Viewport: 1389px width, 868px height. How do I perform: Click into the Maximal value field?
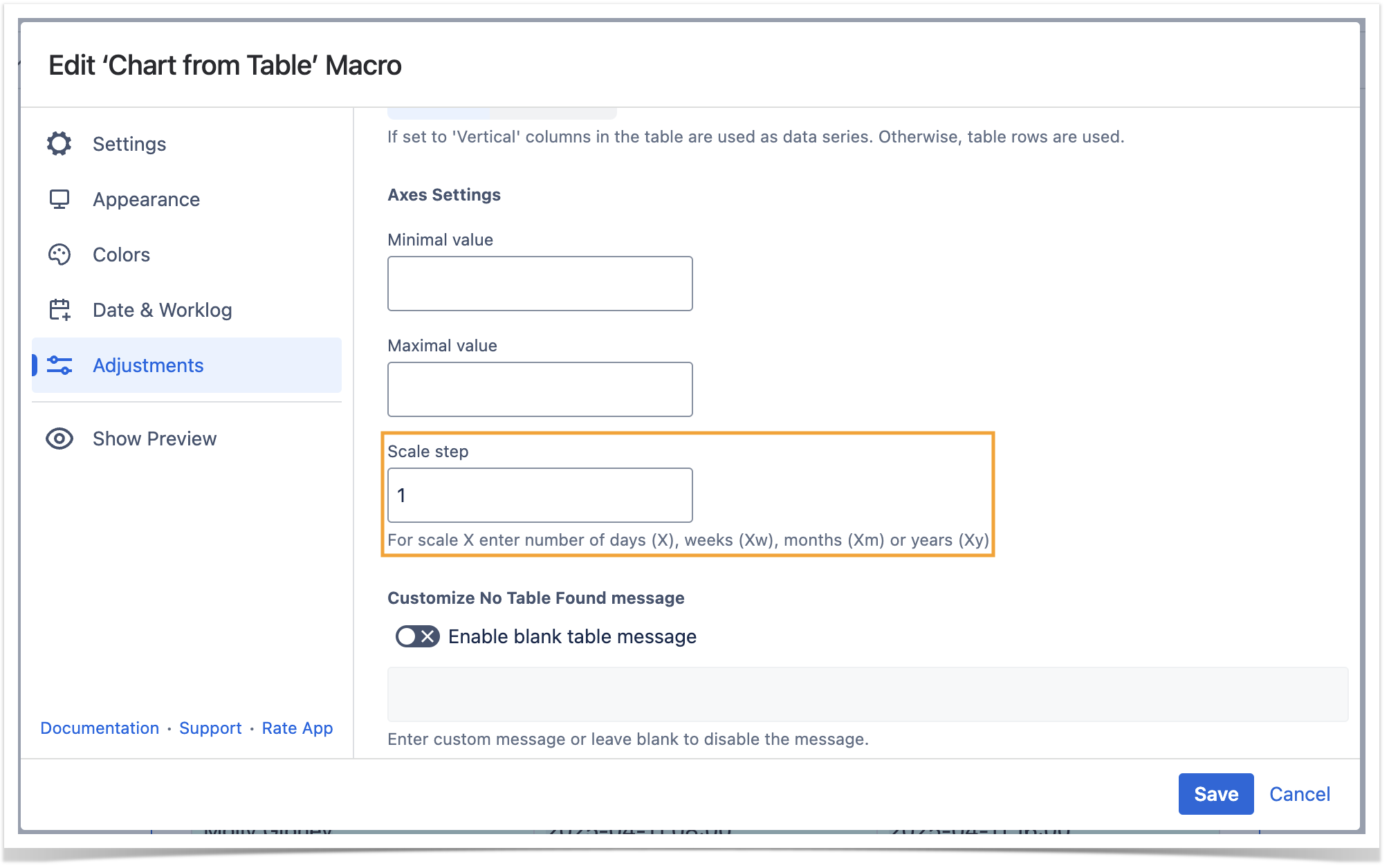pyautogui.click(x=540, y=389)
